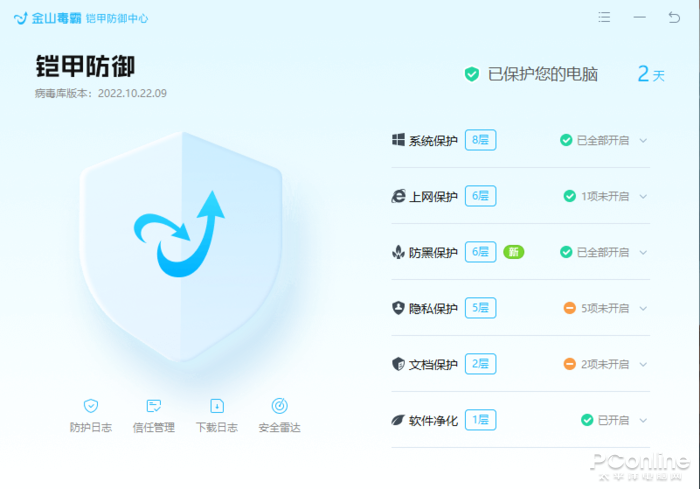Minimize the 铠甲防御中心 window
The image size is (700, 489).
639,17
